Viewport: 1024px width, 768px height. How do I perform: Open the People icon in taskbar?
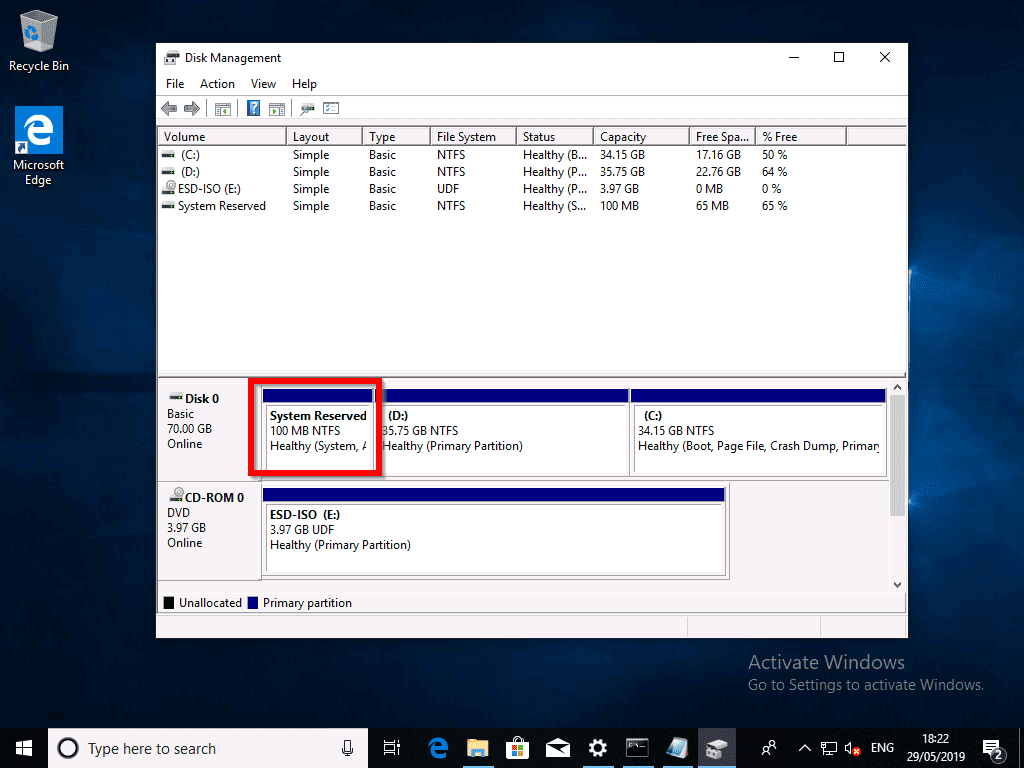(x=769, y=748)
